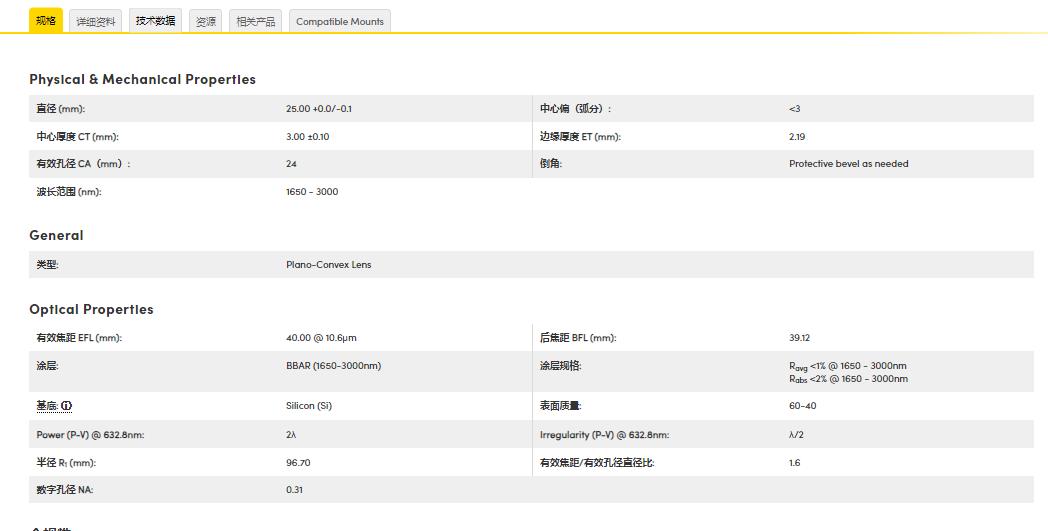
Task: Go to the 相关产品 tab
Action: point(256,21)
